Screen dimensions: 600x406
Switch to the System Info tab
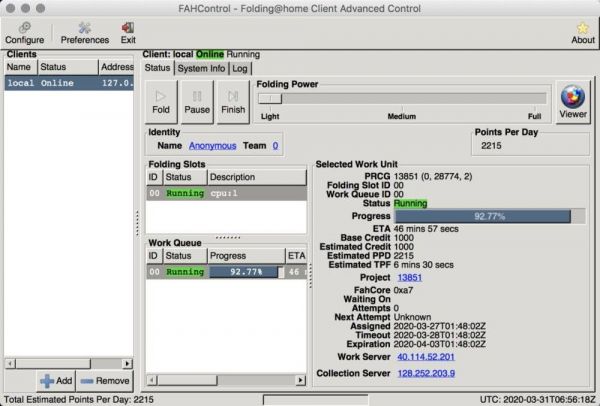coord(201,68)
